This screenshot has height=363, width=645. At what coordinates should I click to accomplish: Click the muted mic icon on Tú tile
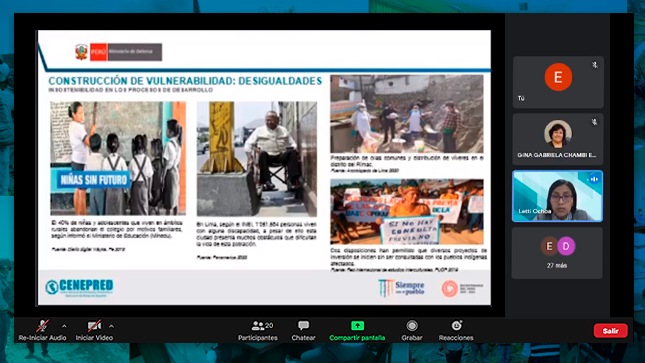click(x=595, y=65)
